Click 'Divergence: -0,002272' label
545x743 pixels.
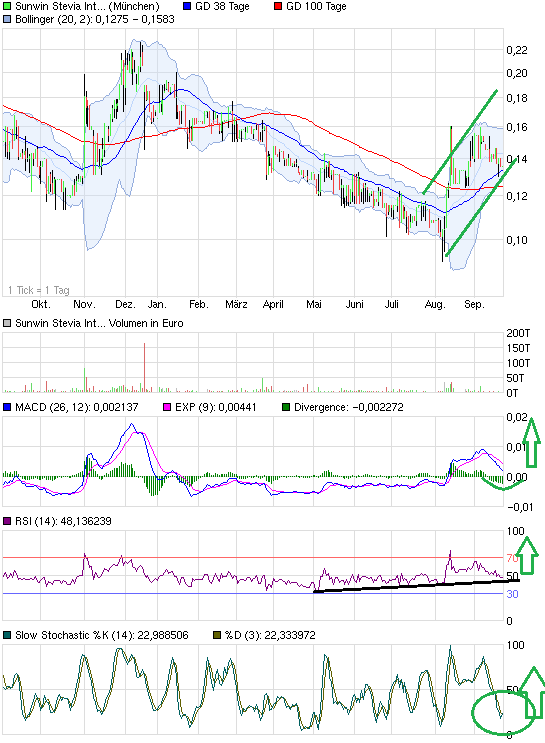pos(349,407)
